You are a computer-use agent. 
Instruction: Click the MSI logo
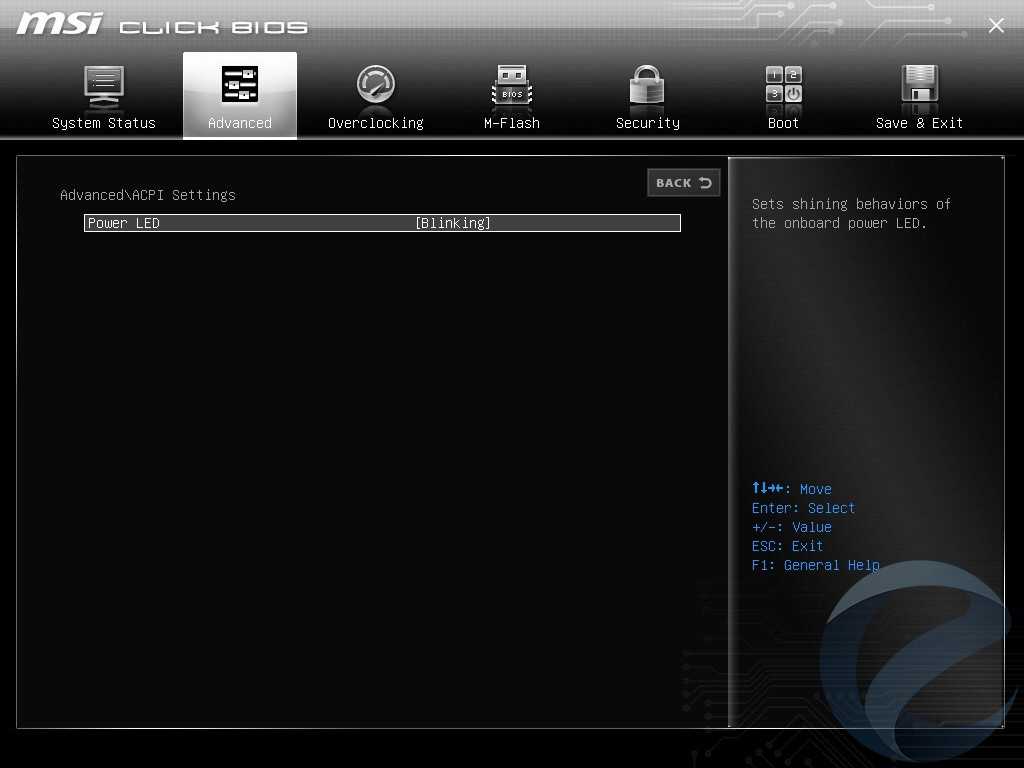59,24
